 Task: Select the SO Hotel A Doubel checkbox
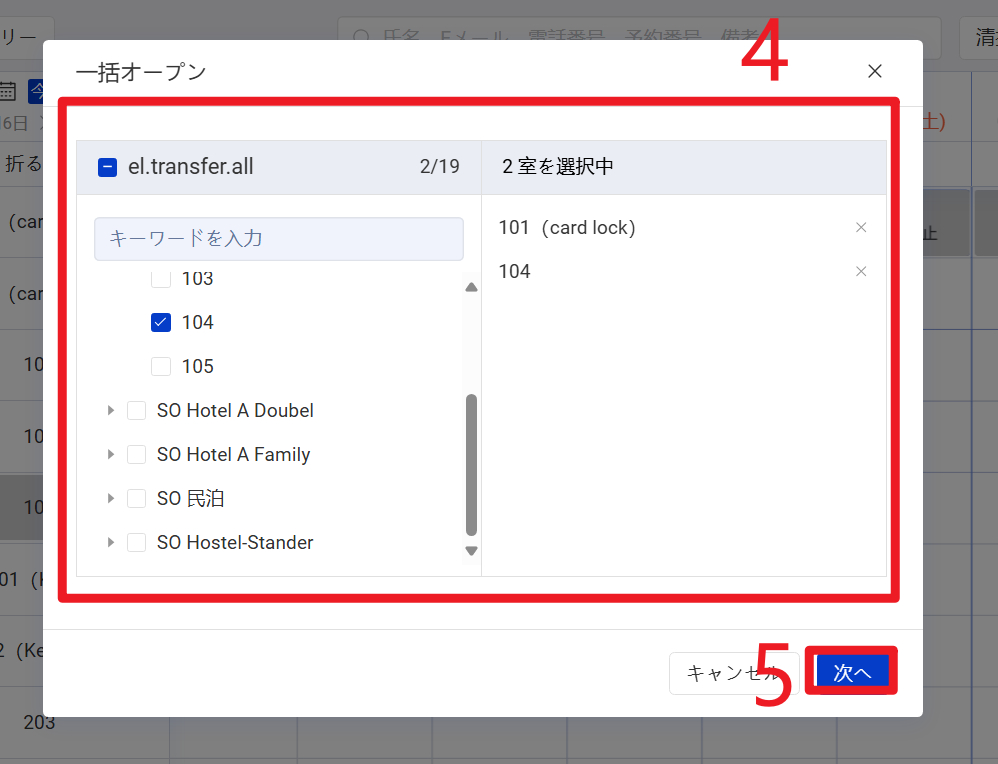click(137, 411)
